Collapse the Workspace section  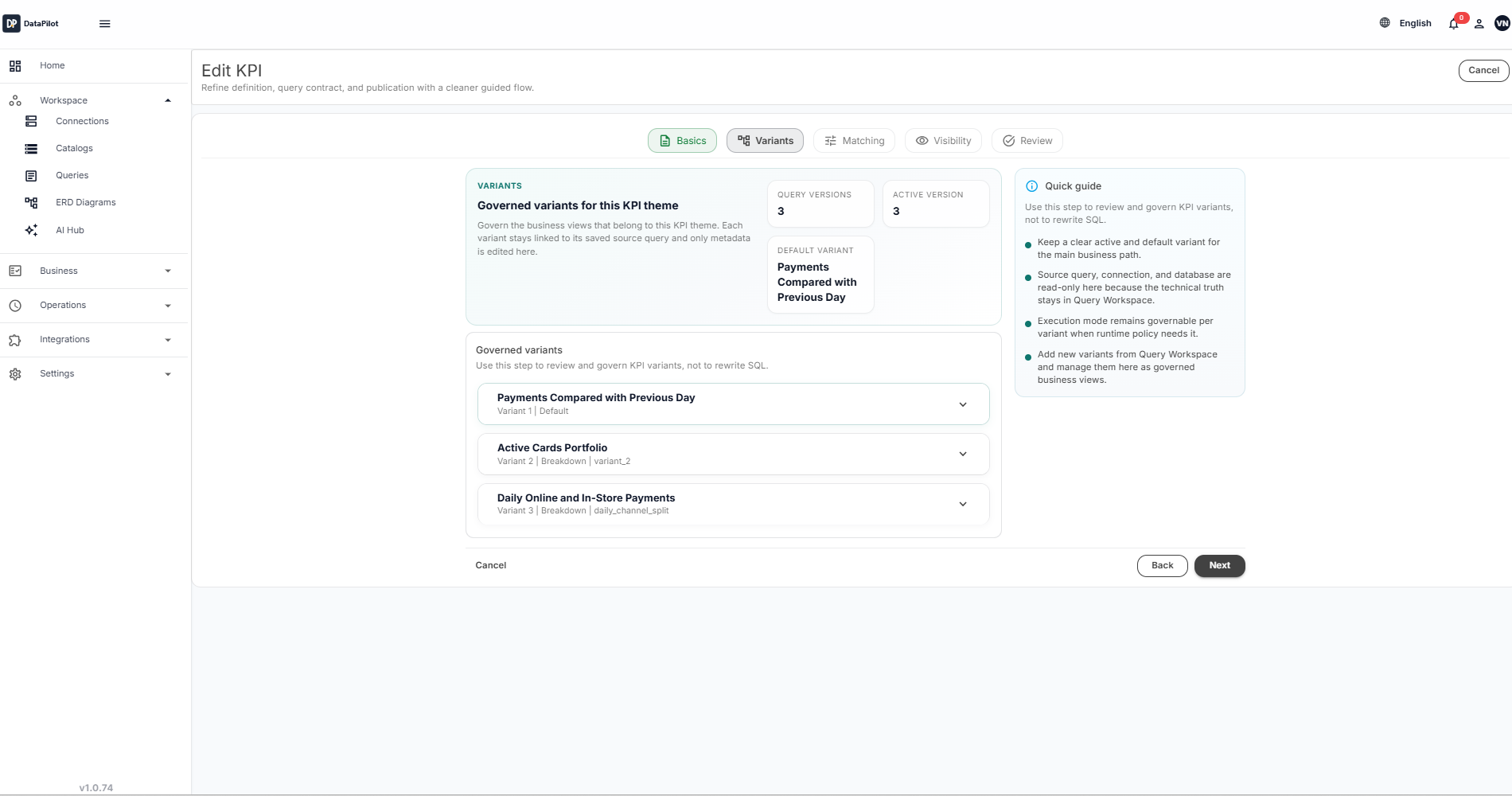tap(168, 100)
